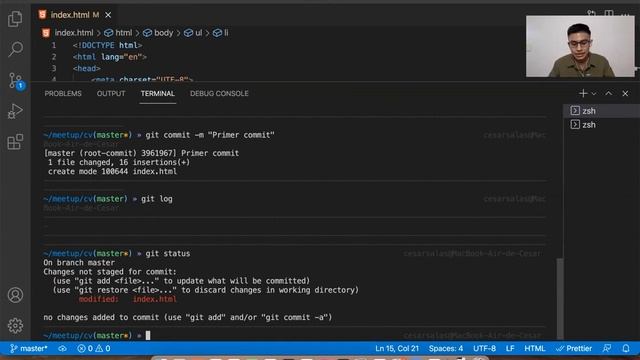Select the index.html editor tab

[75, 15]
